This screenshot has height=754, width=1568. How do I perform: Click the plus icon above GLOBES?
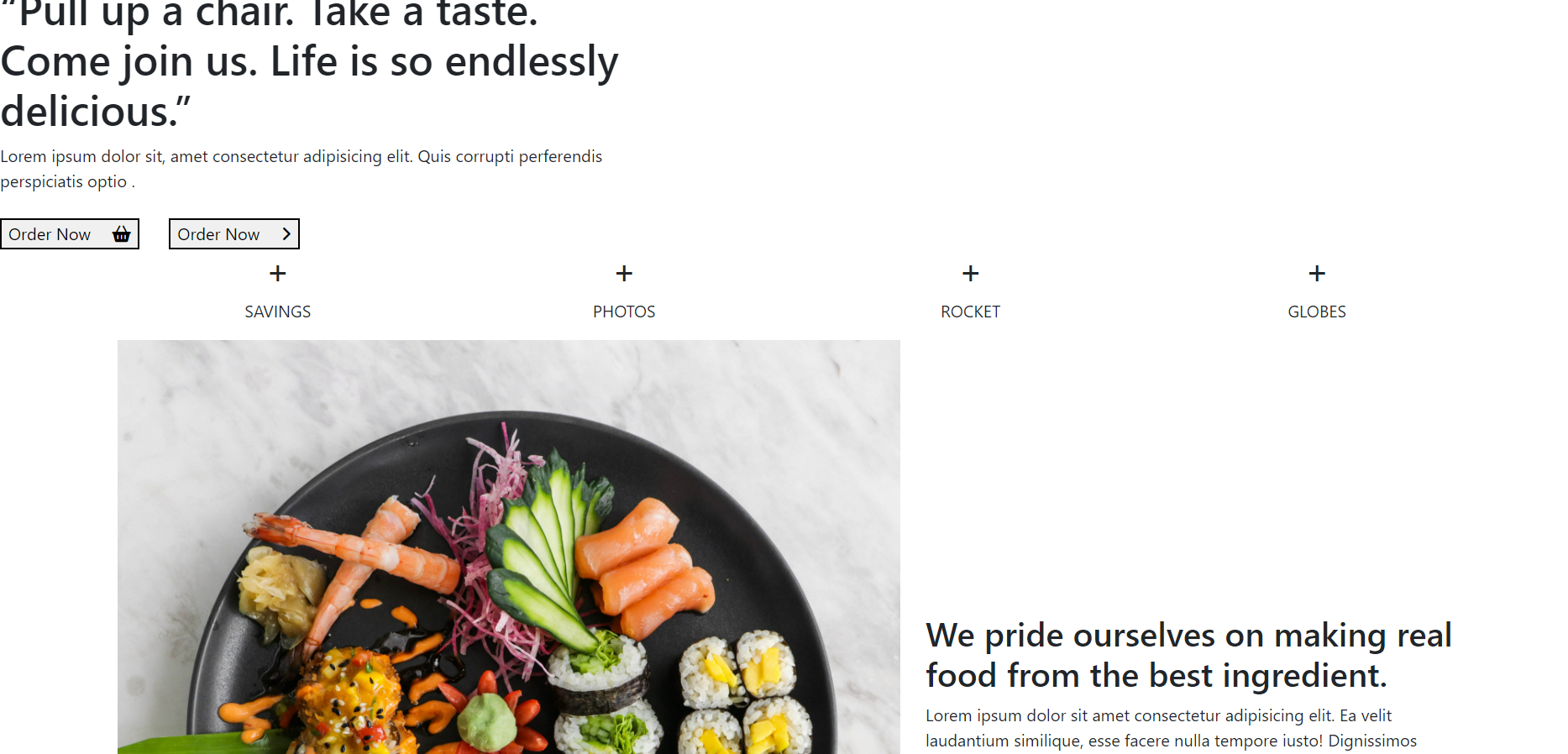point(1317,274)
